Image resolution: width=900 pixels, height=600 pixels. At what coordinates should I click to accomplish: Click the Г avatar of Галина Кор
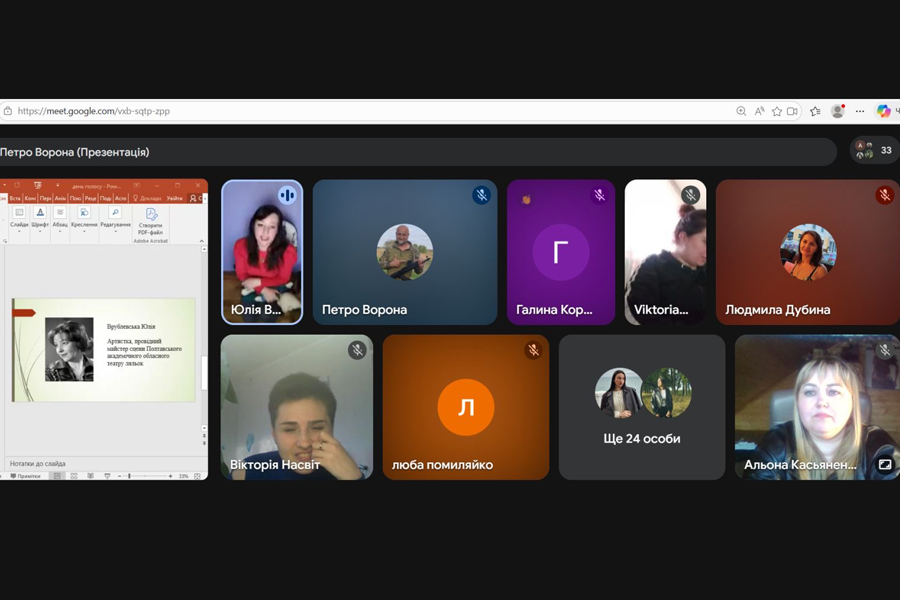point(561,252)
